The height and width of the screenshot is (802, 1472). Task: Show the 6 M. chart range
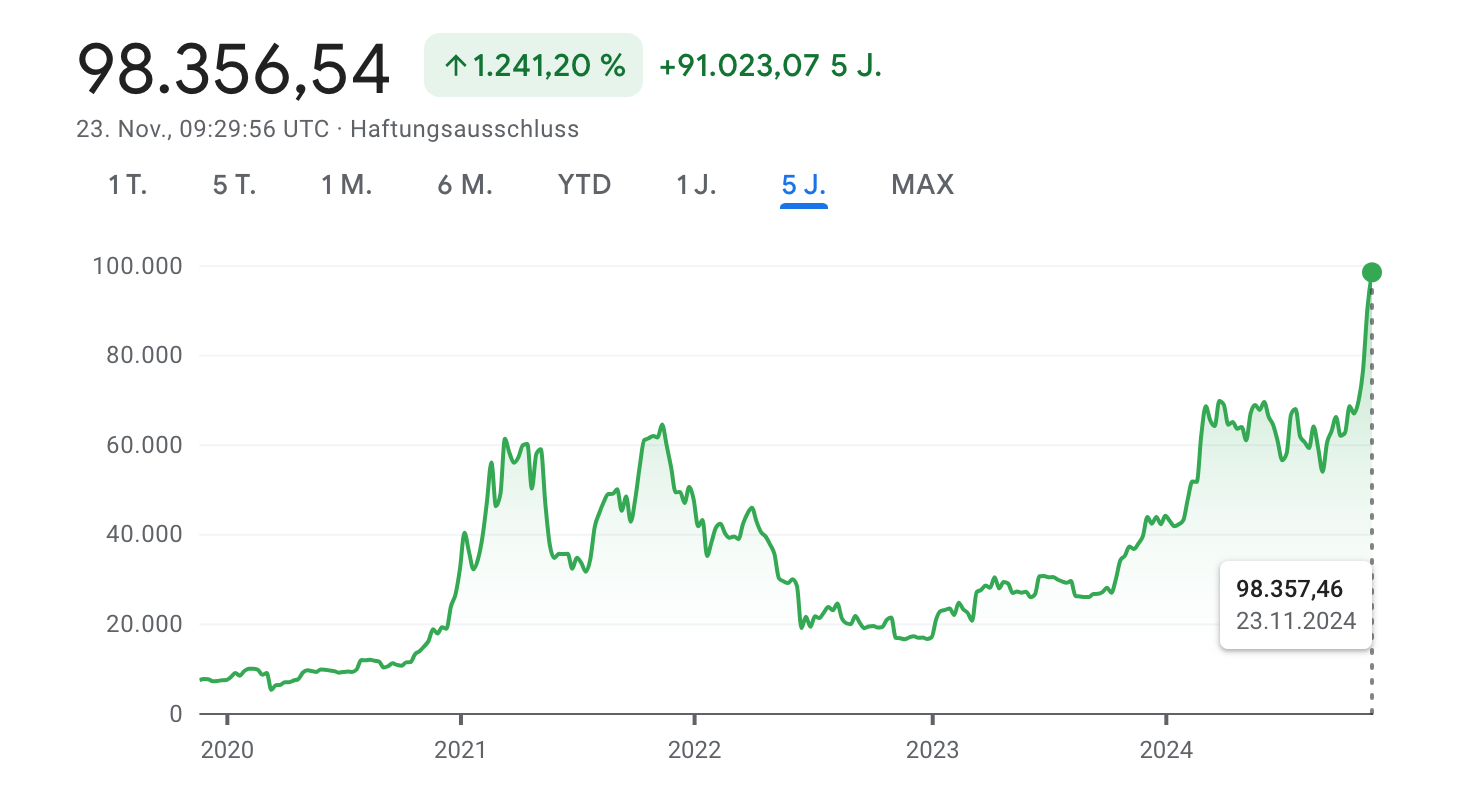click(465, 185)
